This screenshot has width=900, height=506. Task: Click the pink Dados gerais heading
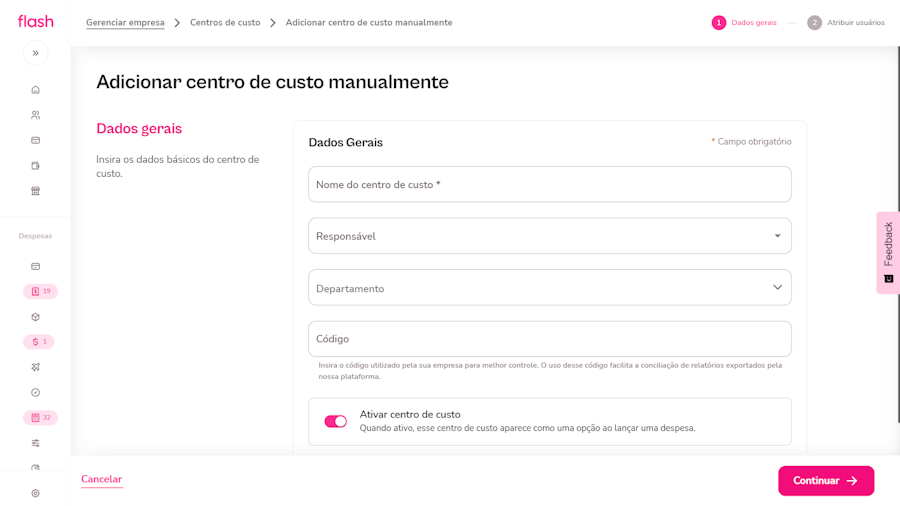click(x=139, y=129)
